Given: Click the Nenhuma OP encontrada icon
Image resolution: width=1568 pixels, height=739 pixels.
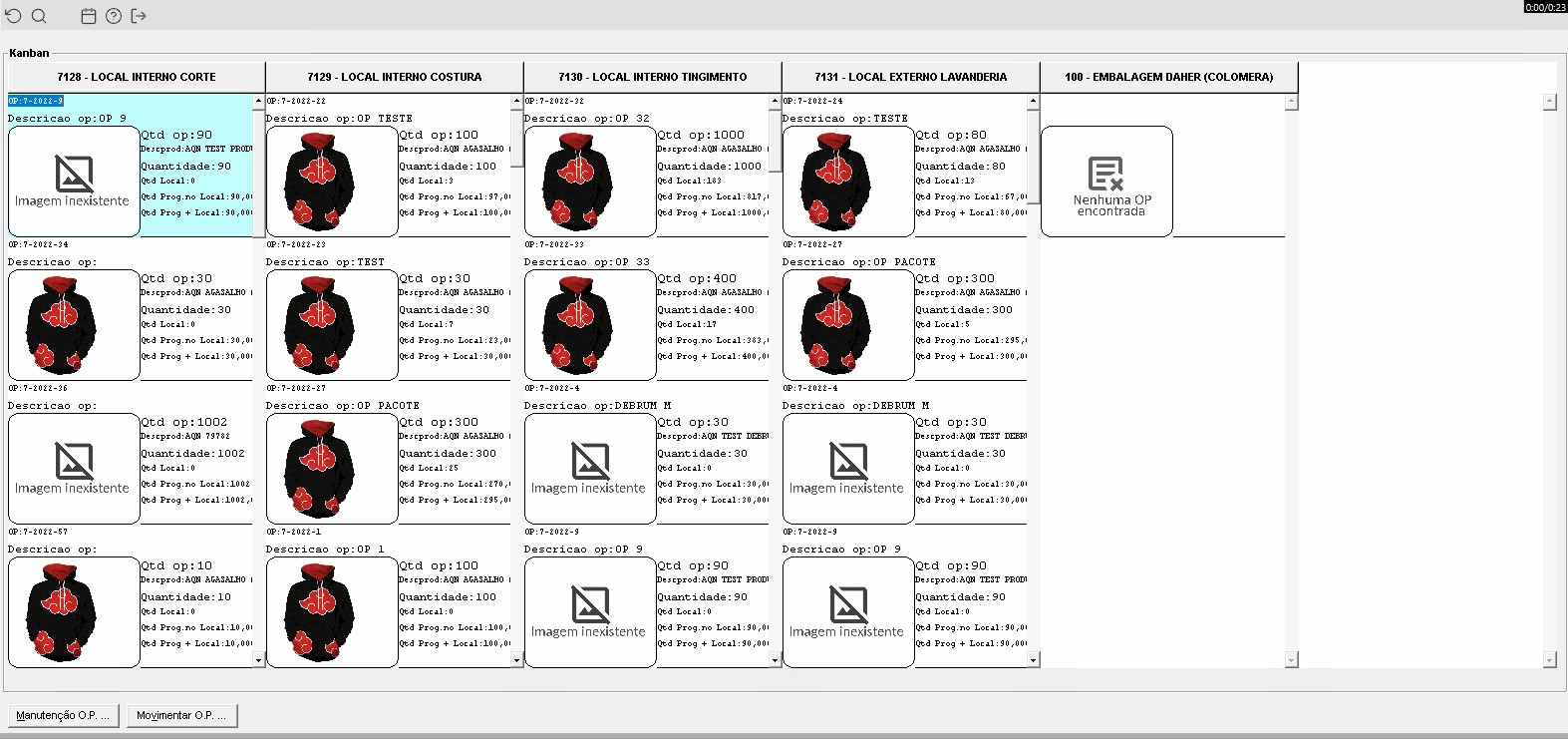Looking at the screenshot, I should click(1106, 174).
